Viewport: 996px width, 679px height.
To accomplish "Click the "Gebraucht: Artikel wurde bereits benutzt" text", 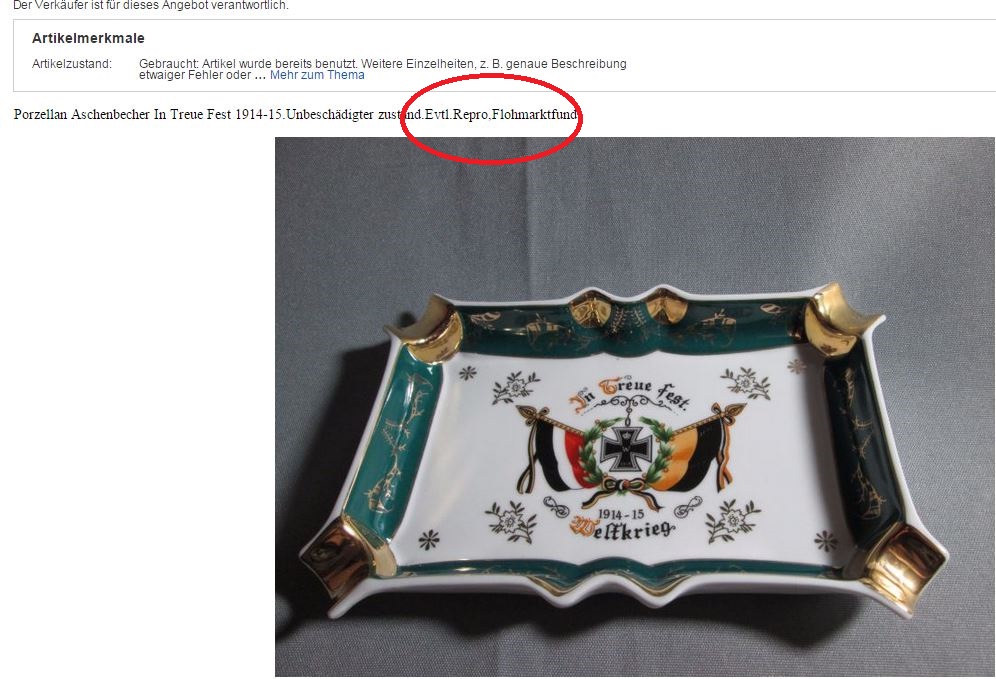I will tap(248, 64).
